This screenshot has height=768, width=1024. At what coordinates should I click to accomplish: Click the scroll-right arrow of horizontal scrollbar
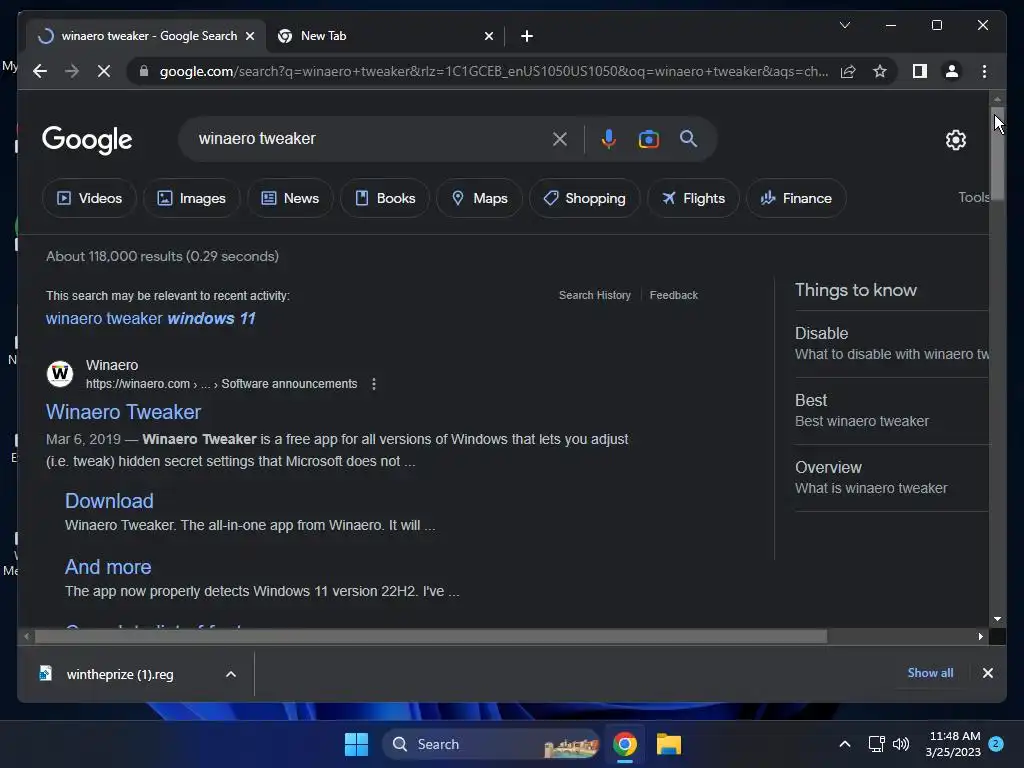[x=980, y=637]
